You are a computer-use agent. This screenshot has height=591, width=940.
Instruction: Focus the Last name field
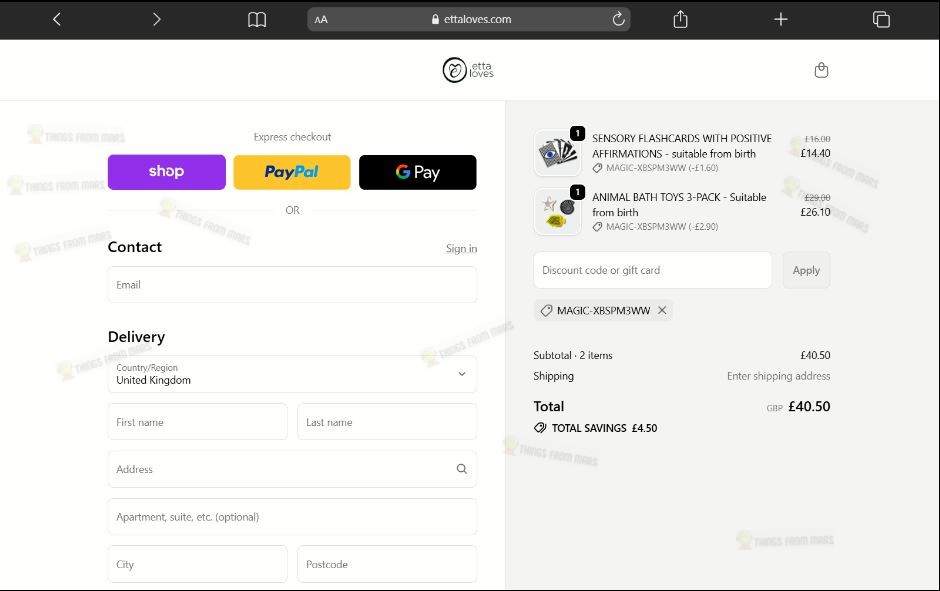click(387, 421)
